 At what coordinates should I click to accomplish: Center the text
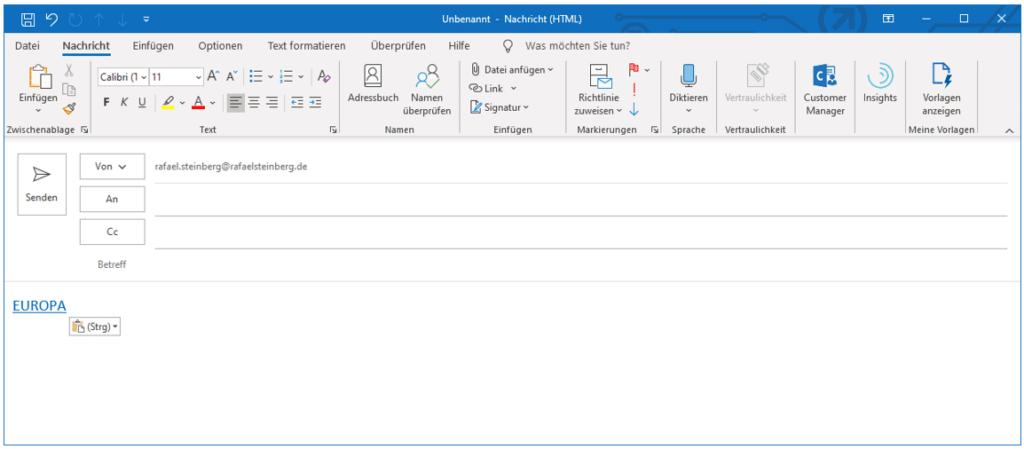(x=254, y=102)
